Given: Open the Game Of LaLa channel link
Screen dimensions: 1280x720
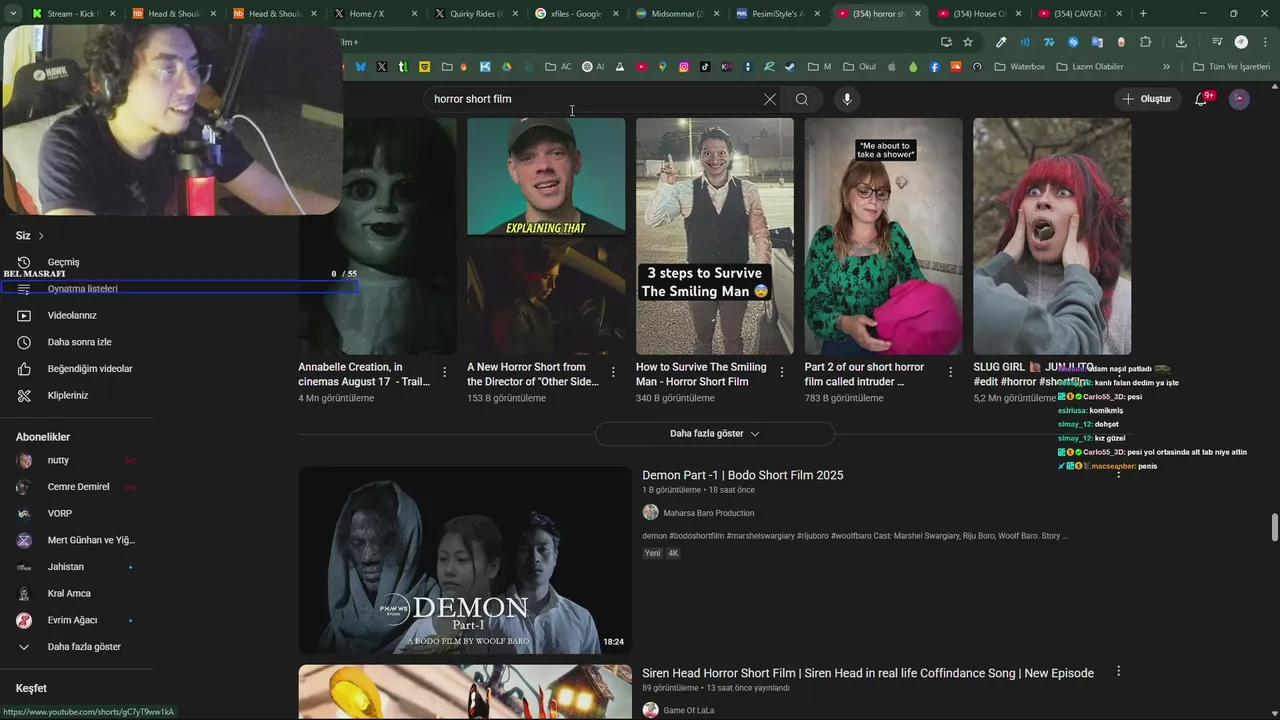Looking at the screenshot, I should [x=689, y=710].
